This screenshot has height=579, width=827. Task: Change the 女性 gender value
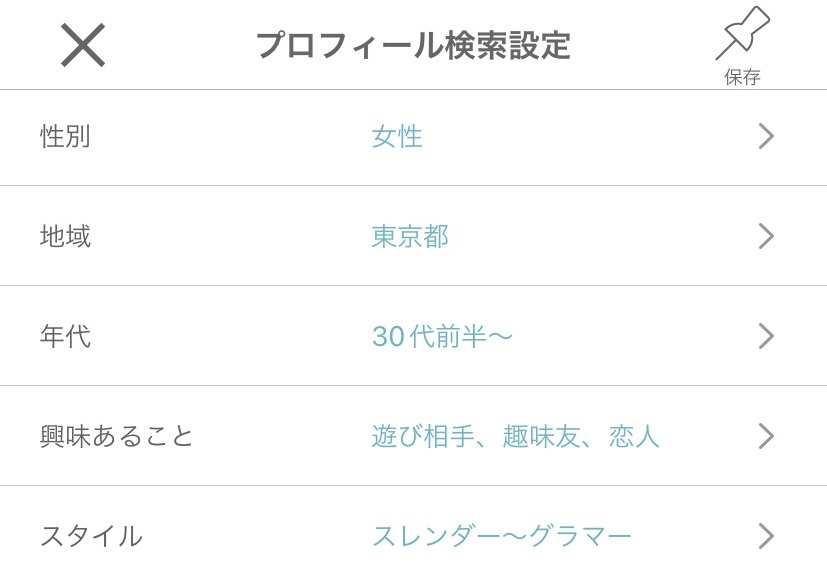point(397,137)
